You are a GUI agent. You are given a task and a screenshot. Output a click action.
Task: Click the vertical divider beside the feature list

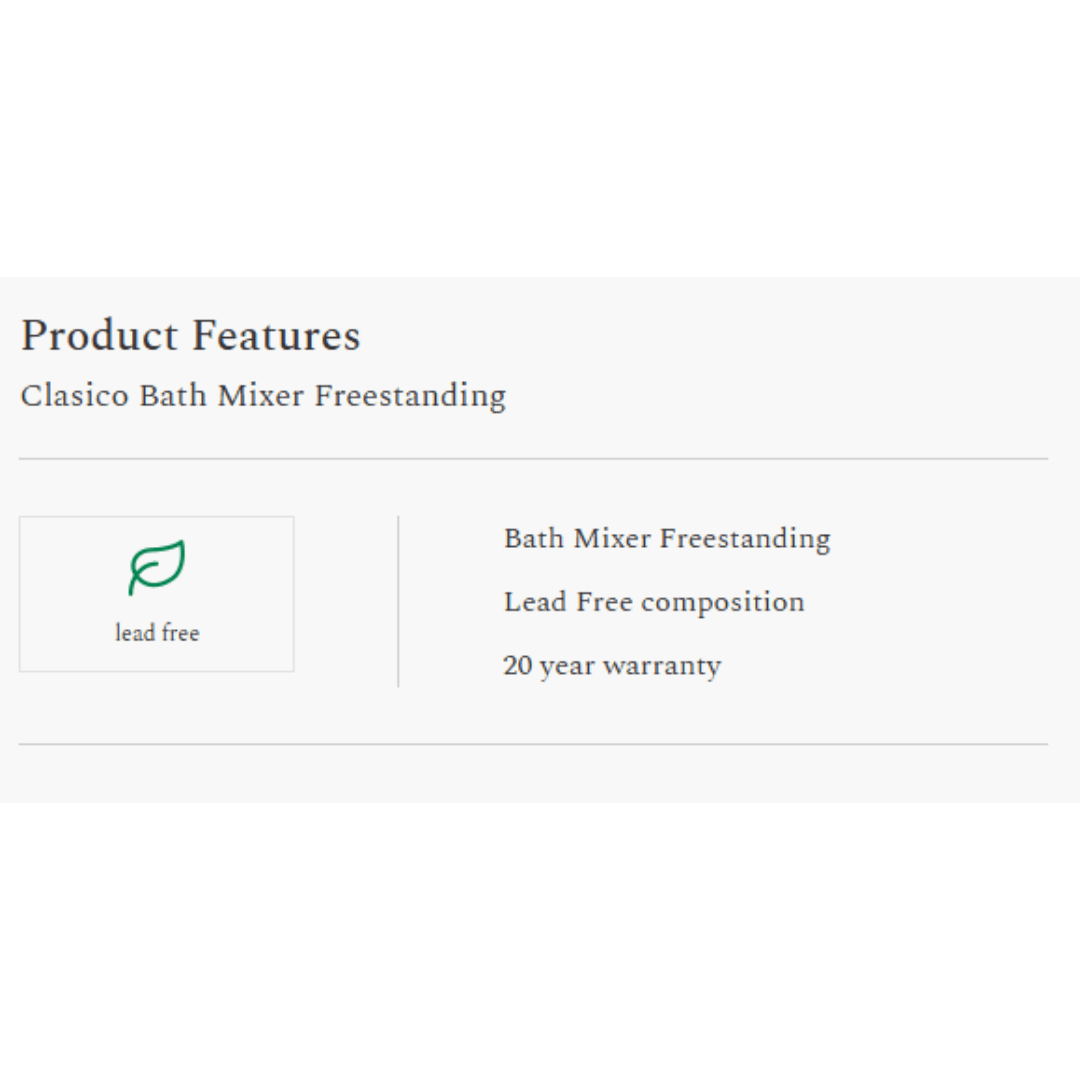click(x=398, y=601)
